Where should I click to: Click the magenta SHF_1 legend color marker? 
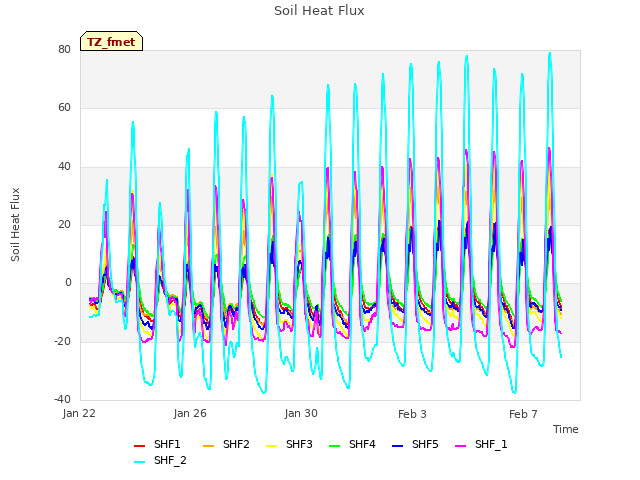(x=460, y=446)
